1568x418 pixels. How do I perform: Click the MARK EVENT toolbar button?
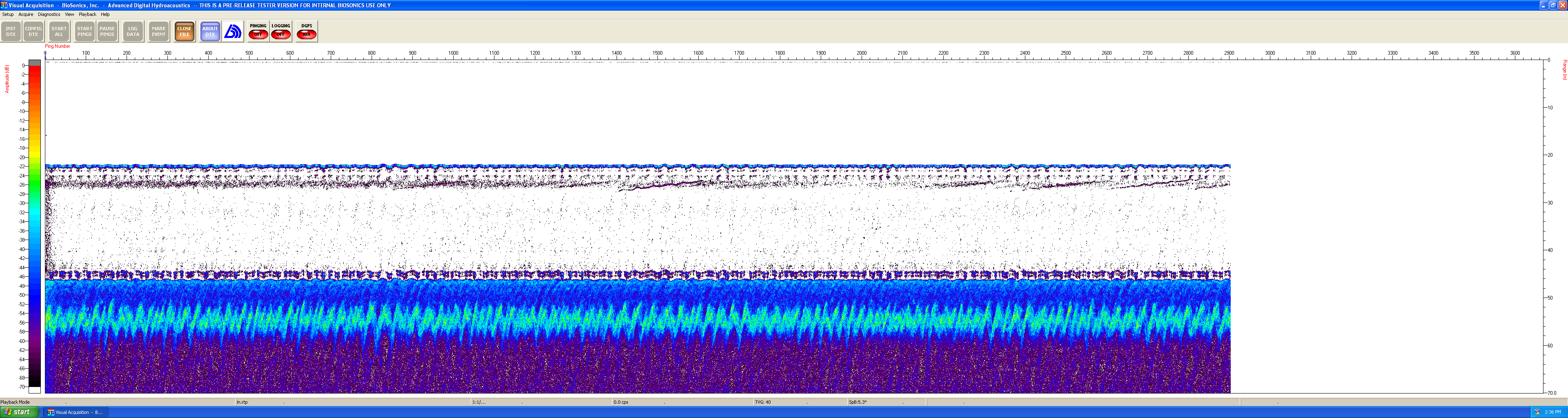click(x=159, y=31)
